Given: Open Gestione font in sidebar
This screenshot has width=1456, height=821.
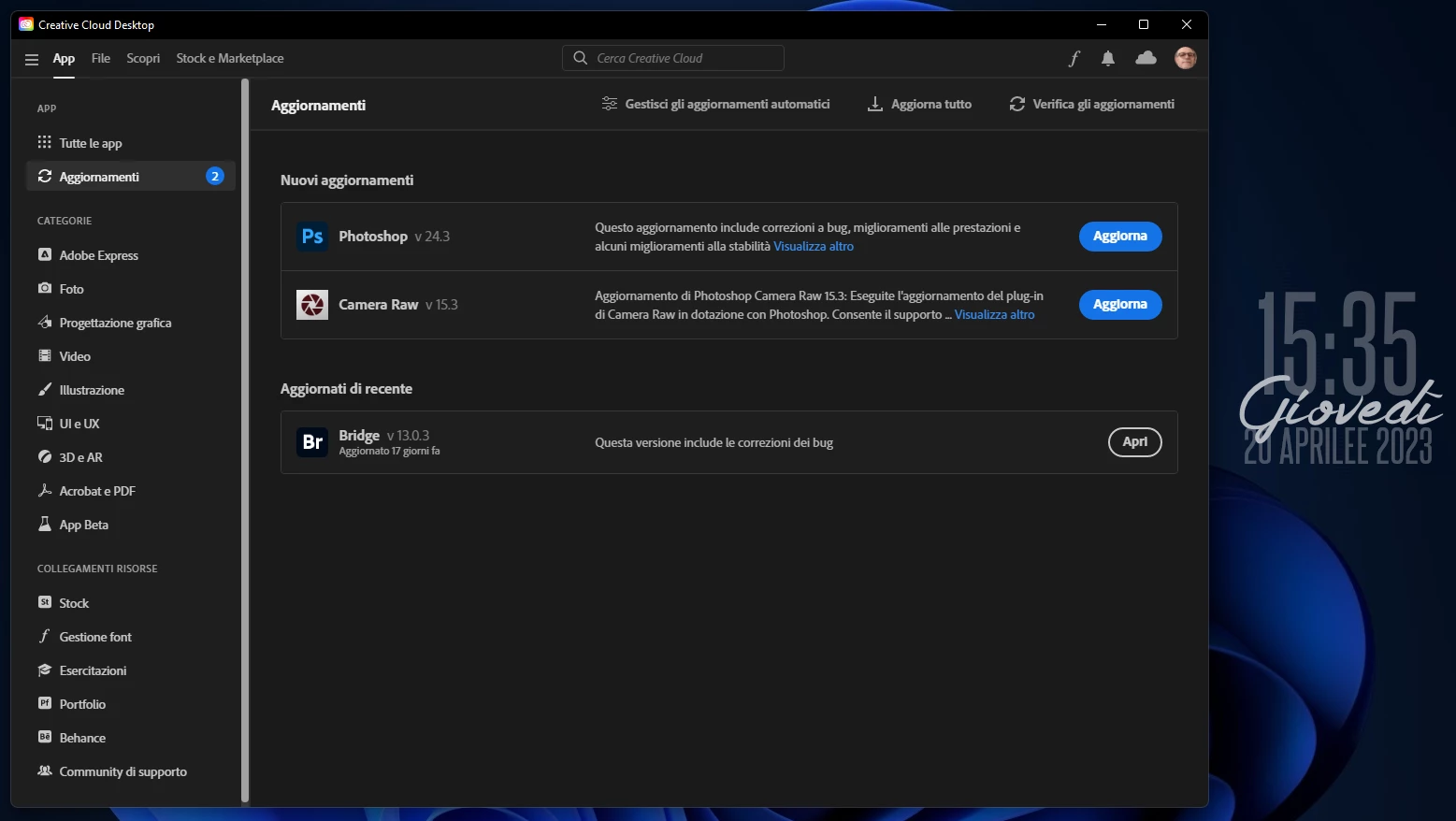Looking at the screenshot, I should pyautogui.click(x=130, y=637).
